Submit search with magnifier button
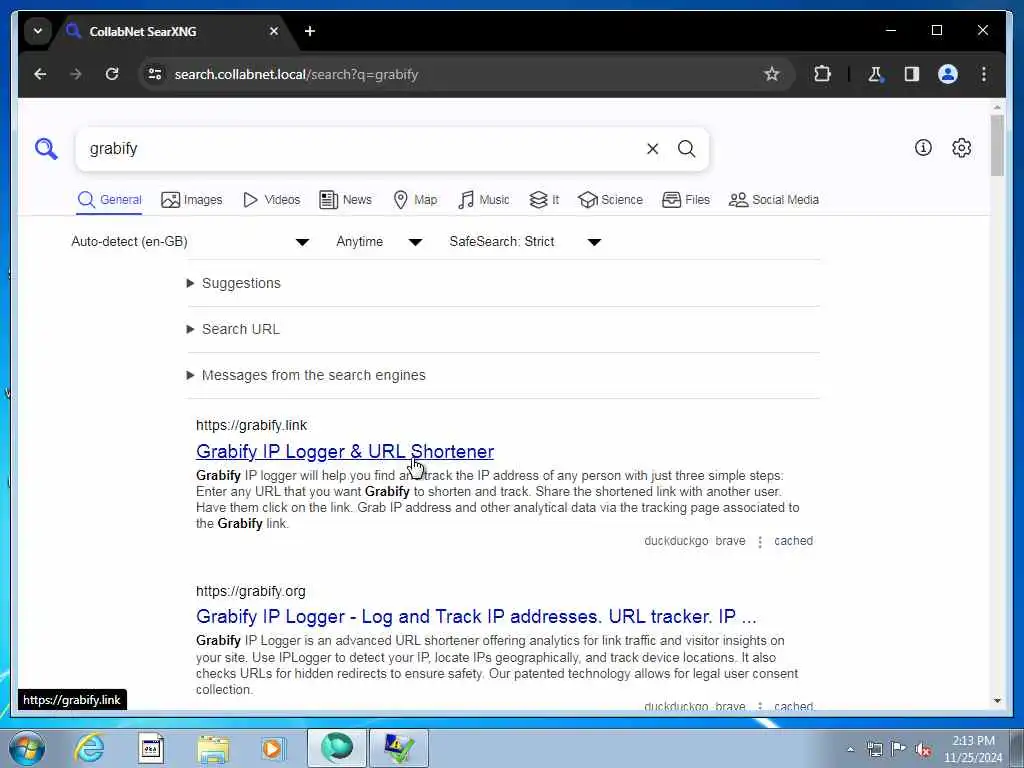Screen dimensions: 1024x768 point(686,149)
